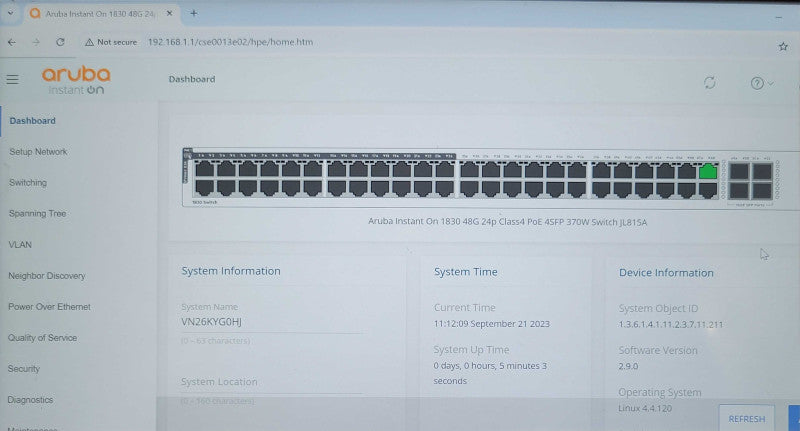
Task: Select SFP port 52
Action: pos(763,190)
